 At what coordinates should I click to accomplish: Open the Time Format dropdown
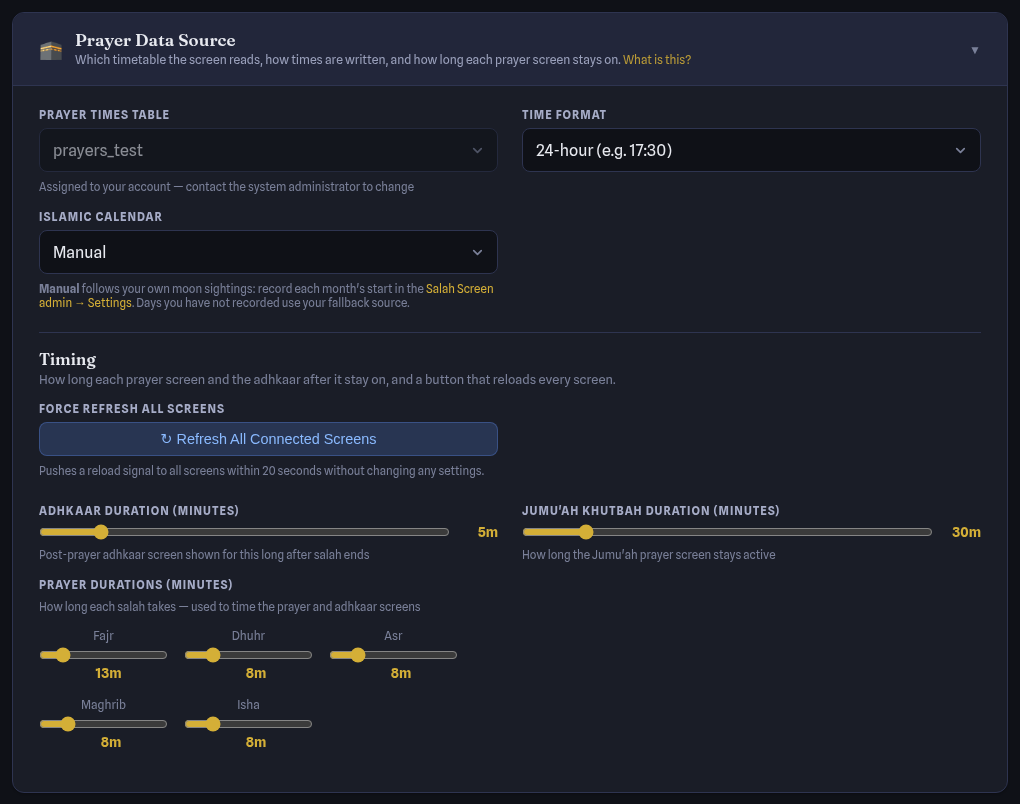[751, 150]
